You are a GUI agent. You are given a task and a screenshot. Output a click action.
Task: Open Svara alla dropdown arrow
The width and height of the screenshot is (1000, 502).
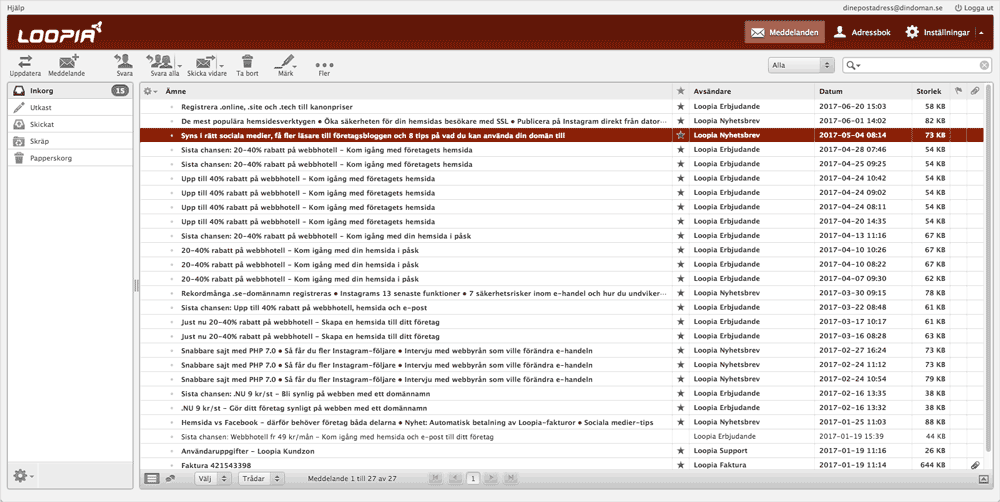(180, 66)
